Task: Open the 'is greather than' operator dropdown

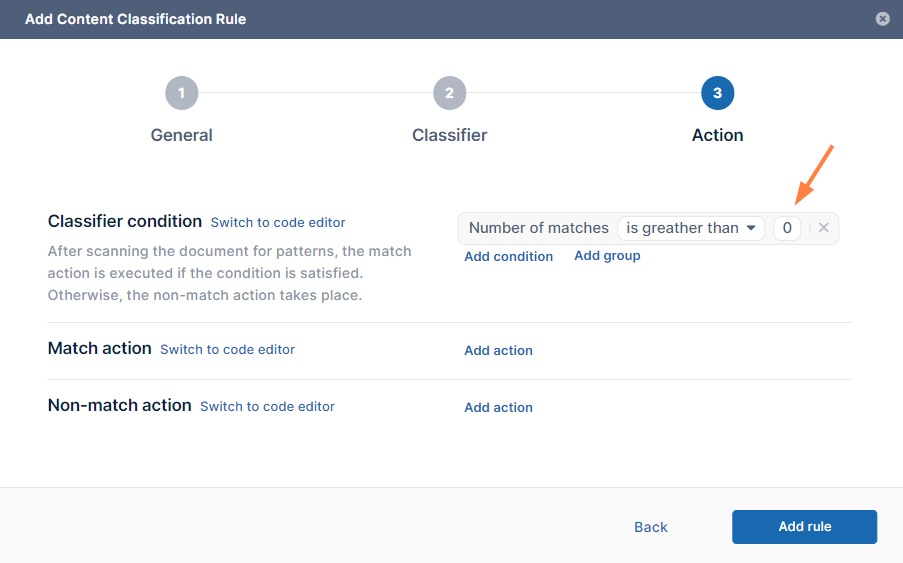Action: pos(691,228)
